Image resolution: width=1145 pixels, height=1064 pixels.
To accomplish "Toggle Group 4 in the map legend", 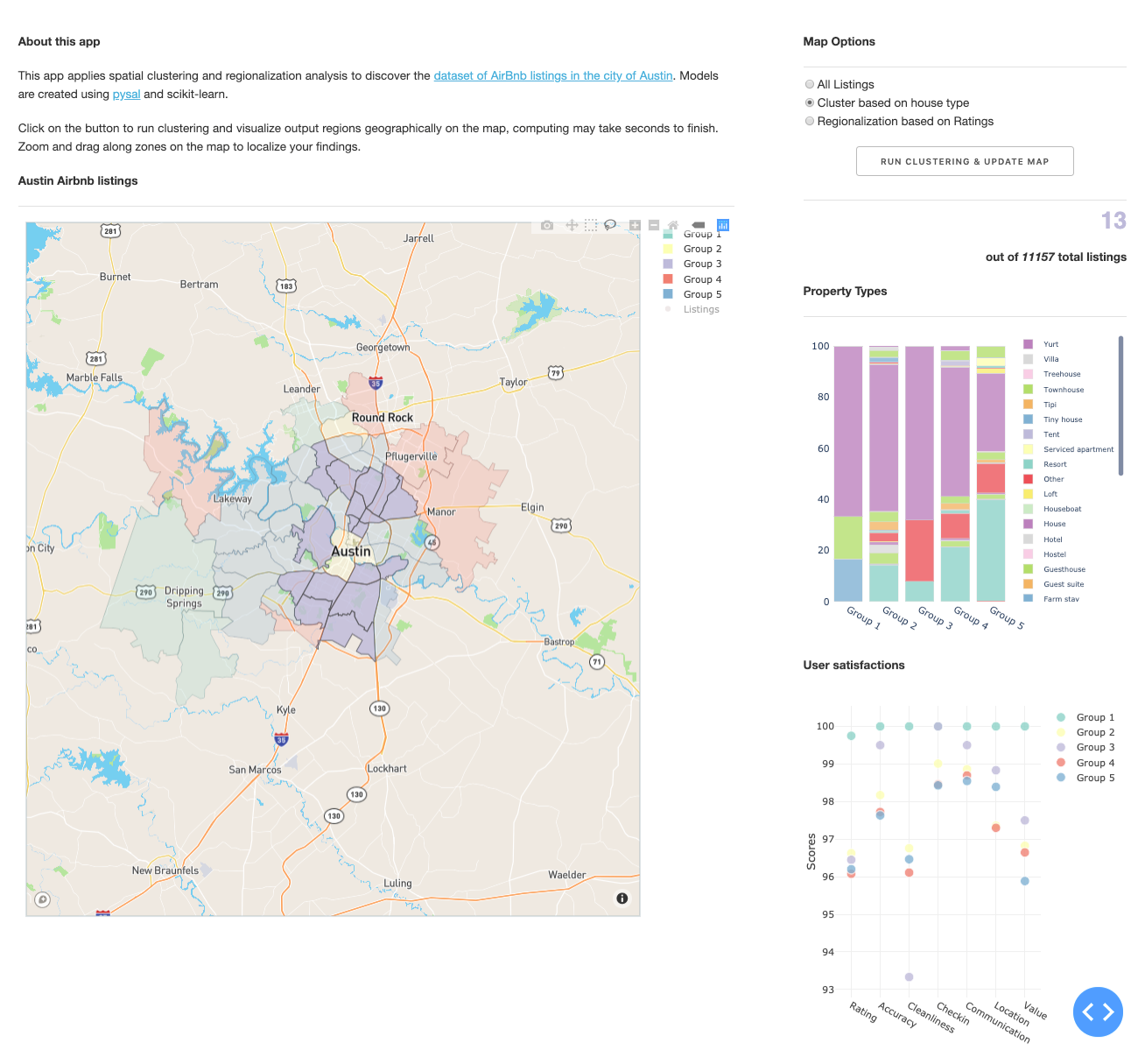I will click(x=693, y=279).
